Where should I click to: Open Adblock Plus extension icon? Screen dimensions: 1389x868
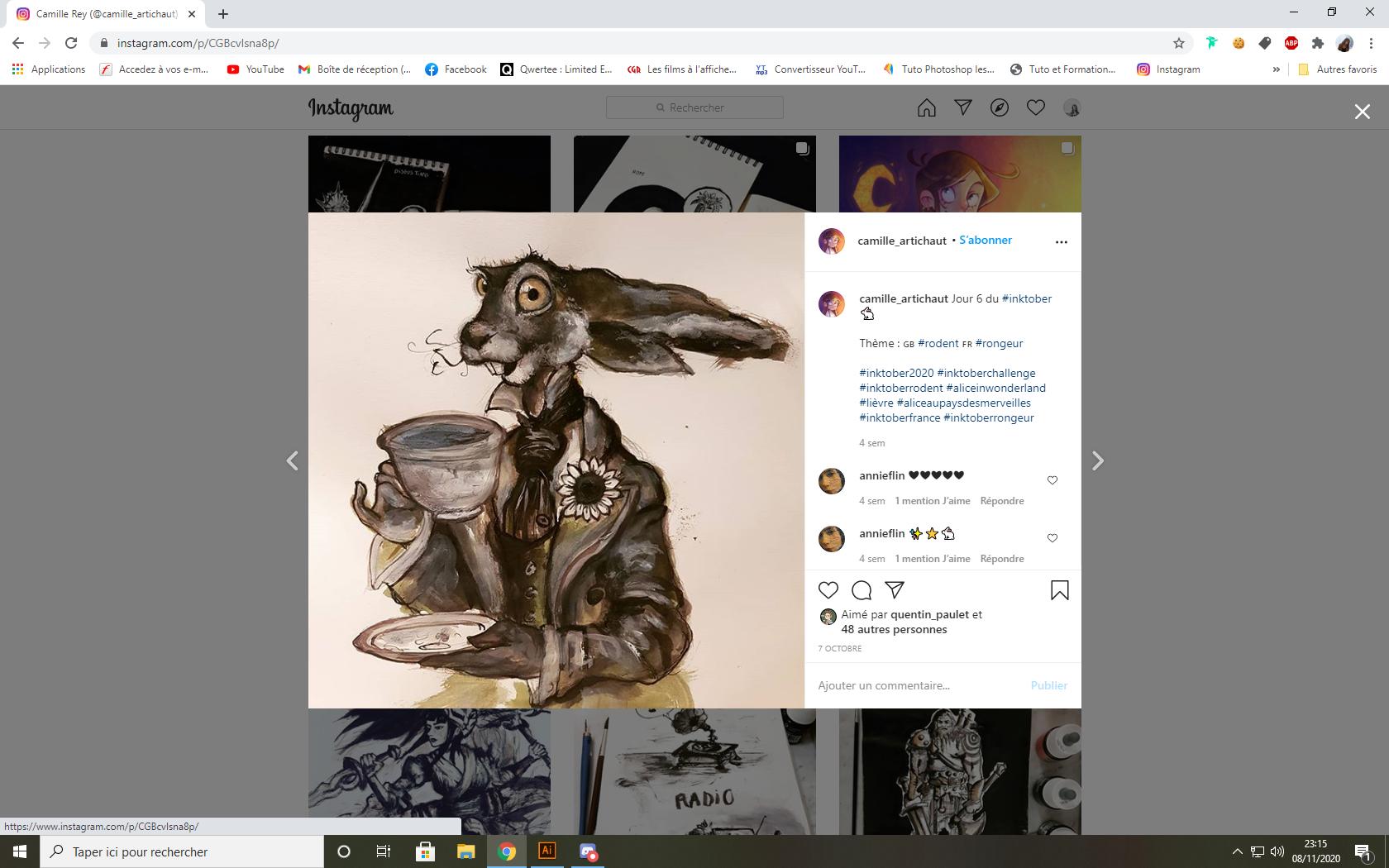[1291, 43]
